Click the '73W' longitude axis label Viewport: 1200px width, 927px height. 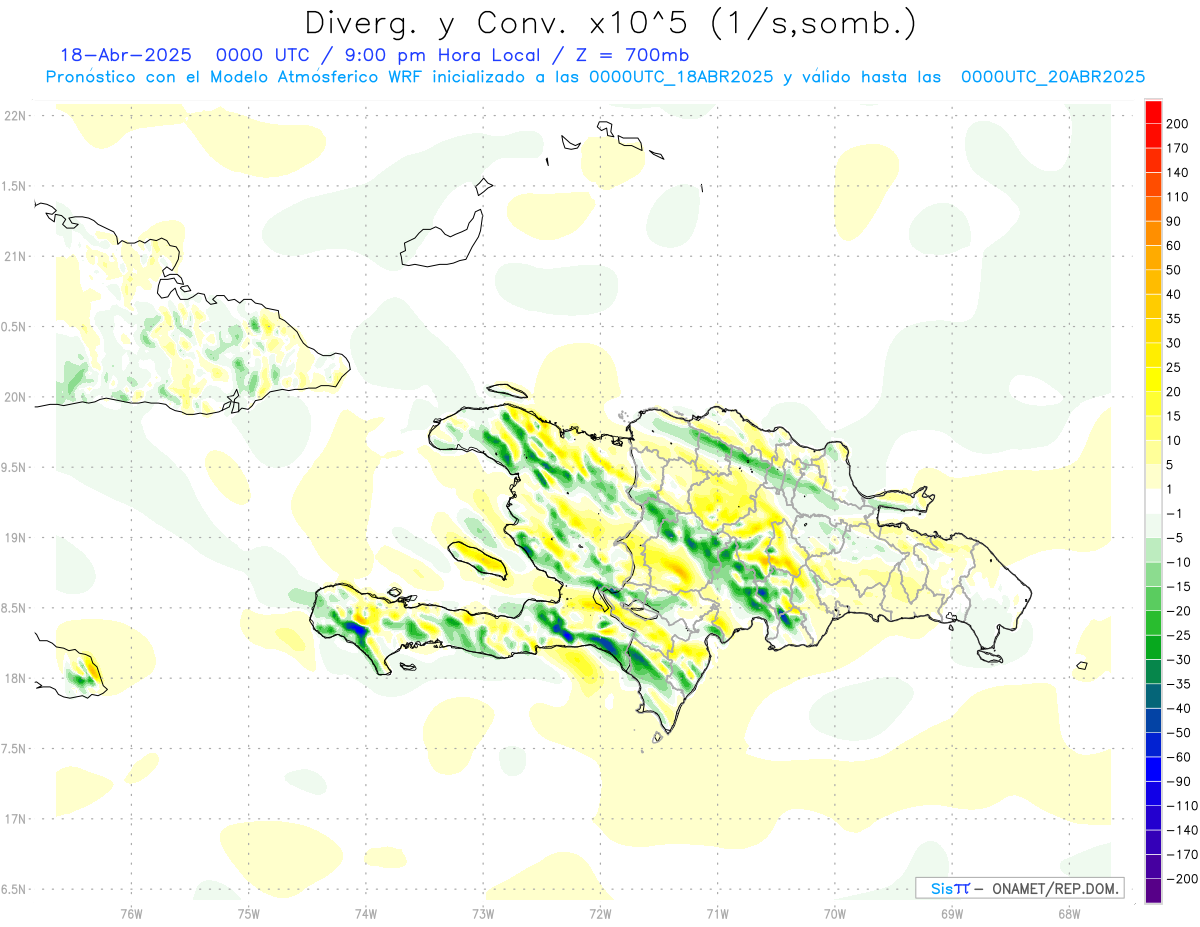click(x=483, y=914)
